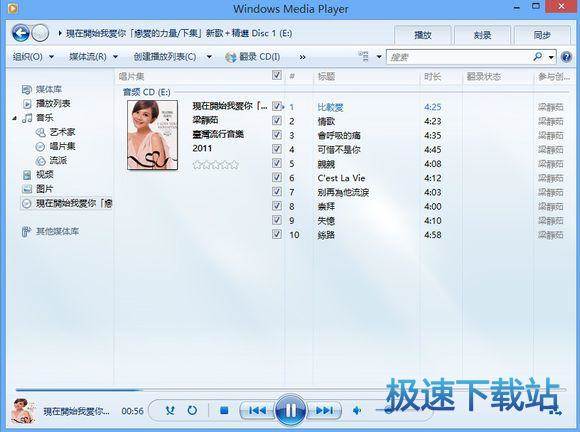This screenshot has height=432, width=580.
Task: Uncheck track 9 失憶 checkbox
Action: click(277, 220)
